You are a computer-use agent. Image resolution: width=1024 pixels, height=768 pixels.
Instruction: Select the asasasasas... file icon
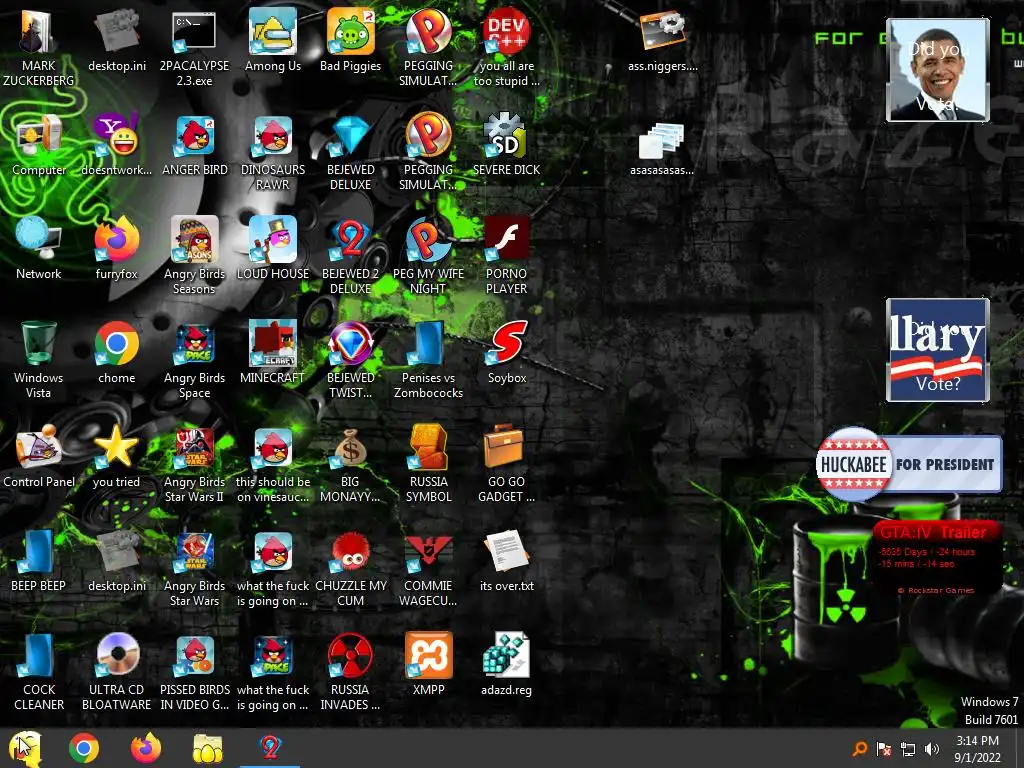coord(662,148)
